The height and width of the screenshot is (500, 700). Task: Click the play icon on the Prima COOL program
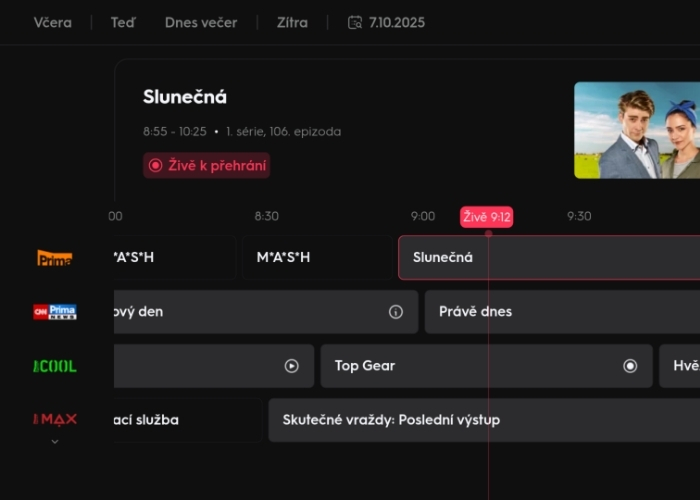(292, 366)
